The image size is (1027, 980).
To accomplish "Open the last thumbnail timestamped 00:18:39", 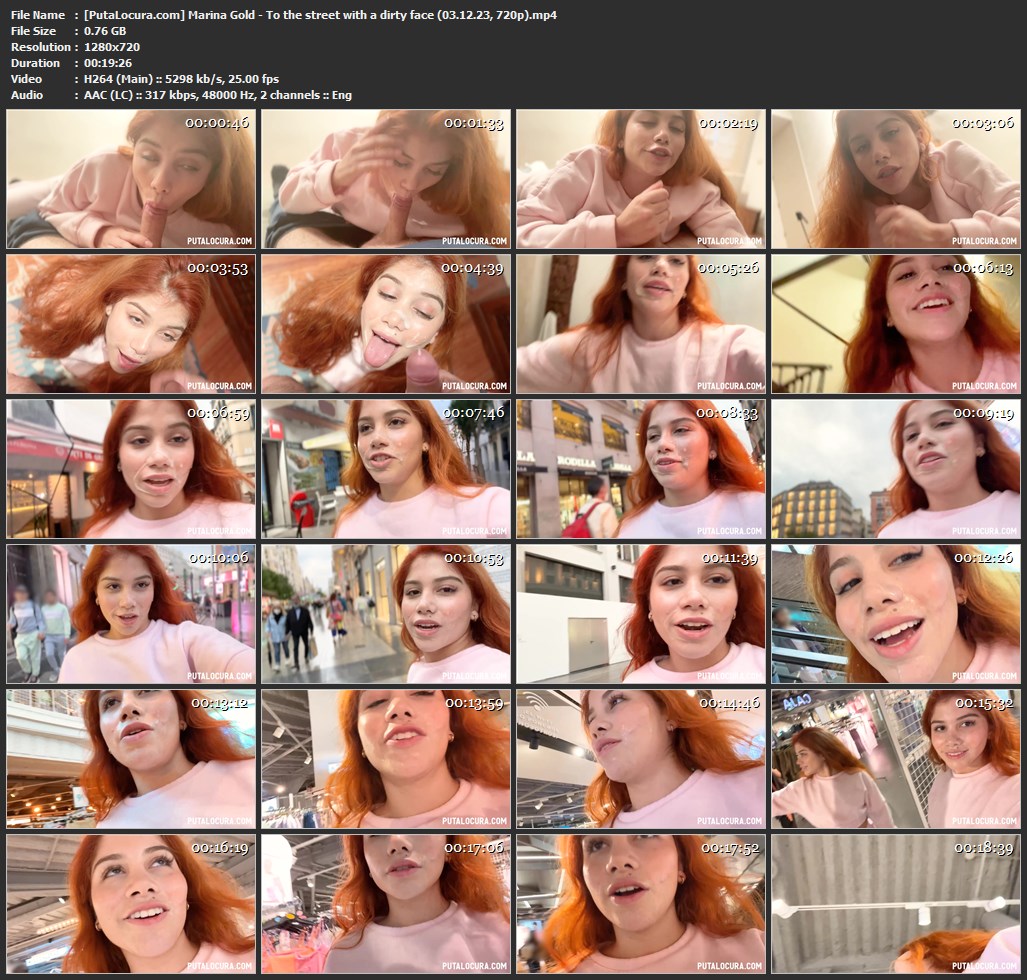I will pyautogui.click(x=895, y=904).
